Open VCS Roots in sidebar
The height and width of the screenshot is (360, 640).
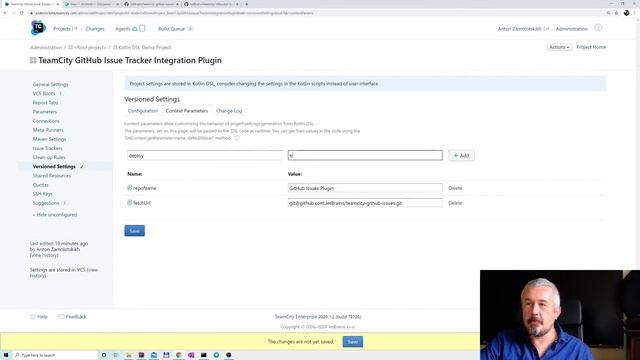44,93
